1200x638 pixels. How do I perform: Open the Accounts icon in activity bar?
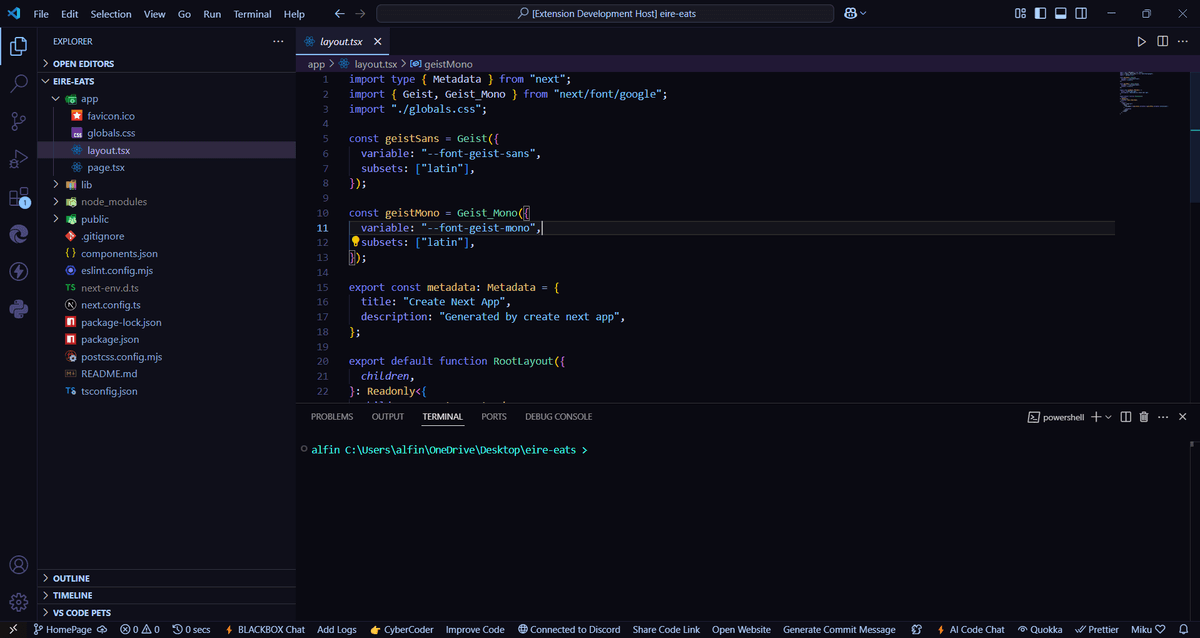[18, 565]
